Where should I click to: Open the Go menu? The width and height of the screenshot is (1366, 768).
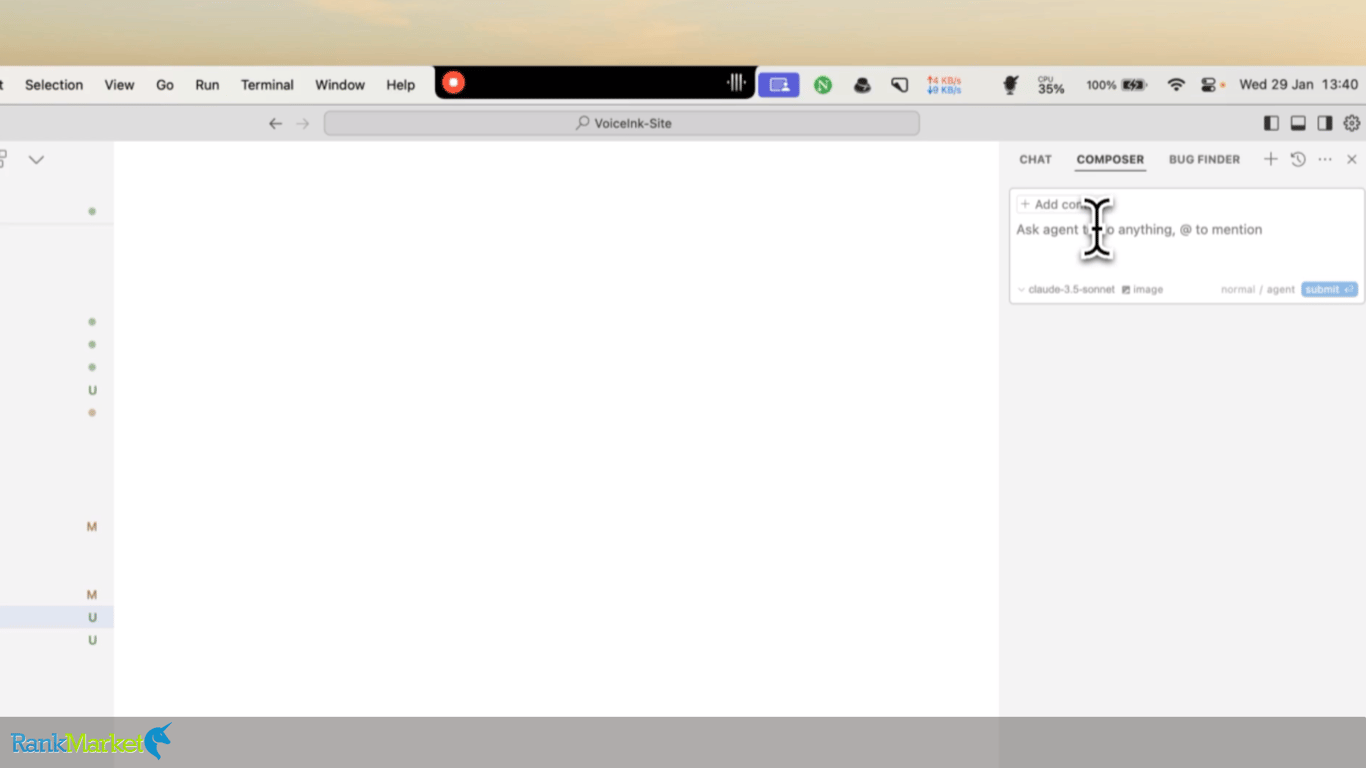[165, 85]
